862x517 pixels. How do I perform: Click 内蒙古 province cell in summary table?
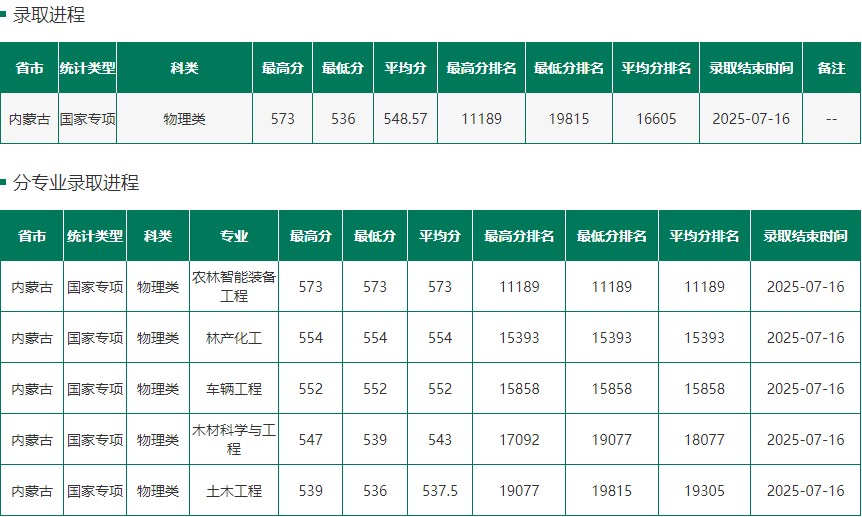30,119
